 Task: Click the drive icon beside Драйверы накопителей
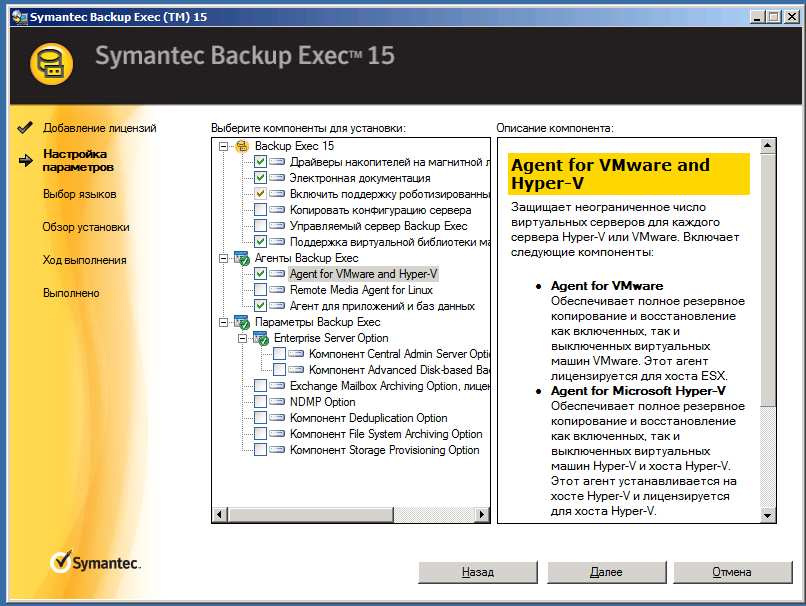coord(277,162)
